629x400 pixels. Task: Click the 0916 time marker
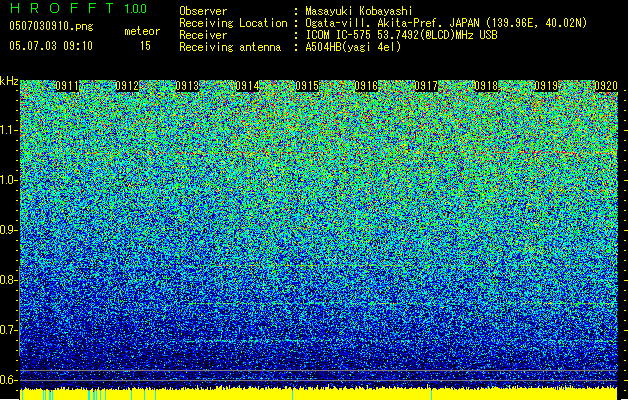[367, 86]
